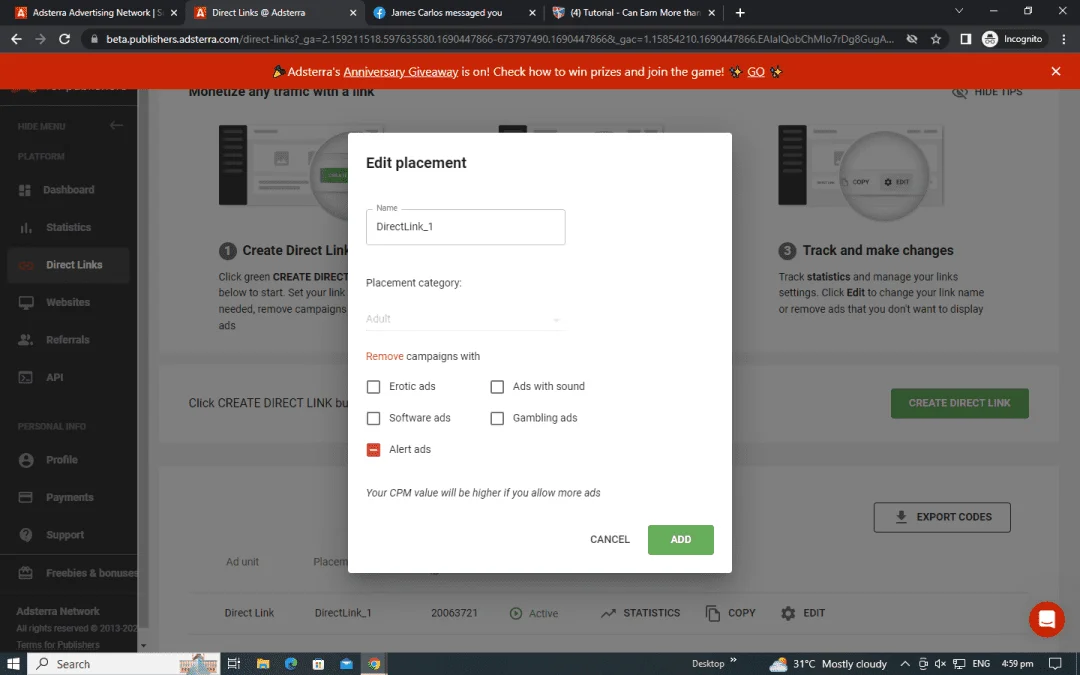The height and width of the screenshot is (675, 1080).
Task: Check the Gambling ads checkbox
Action: click(497, 418)
